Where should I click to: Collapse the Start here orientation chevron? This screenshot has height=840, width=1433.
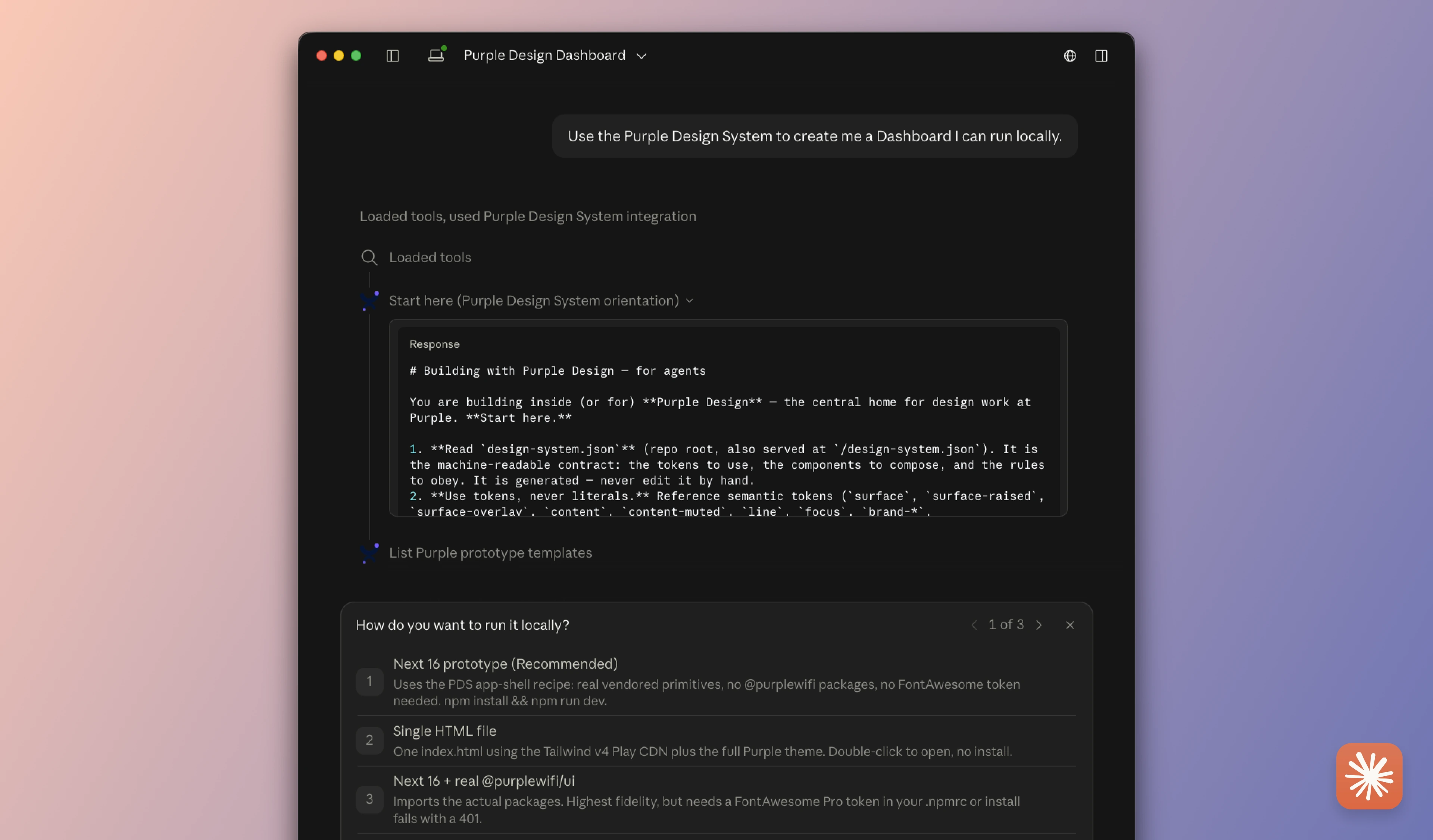[689, 301]
